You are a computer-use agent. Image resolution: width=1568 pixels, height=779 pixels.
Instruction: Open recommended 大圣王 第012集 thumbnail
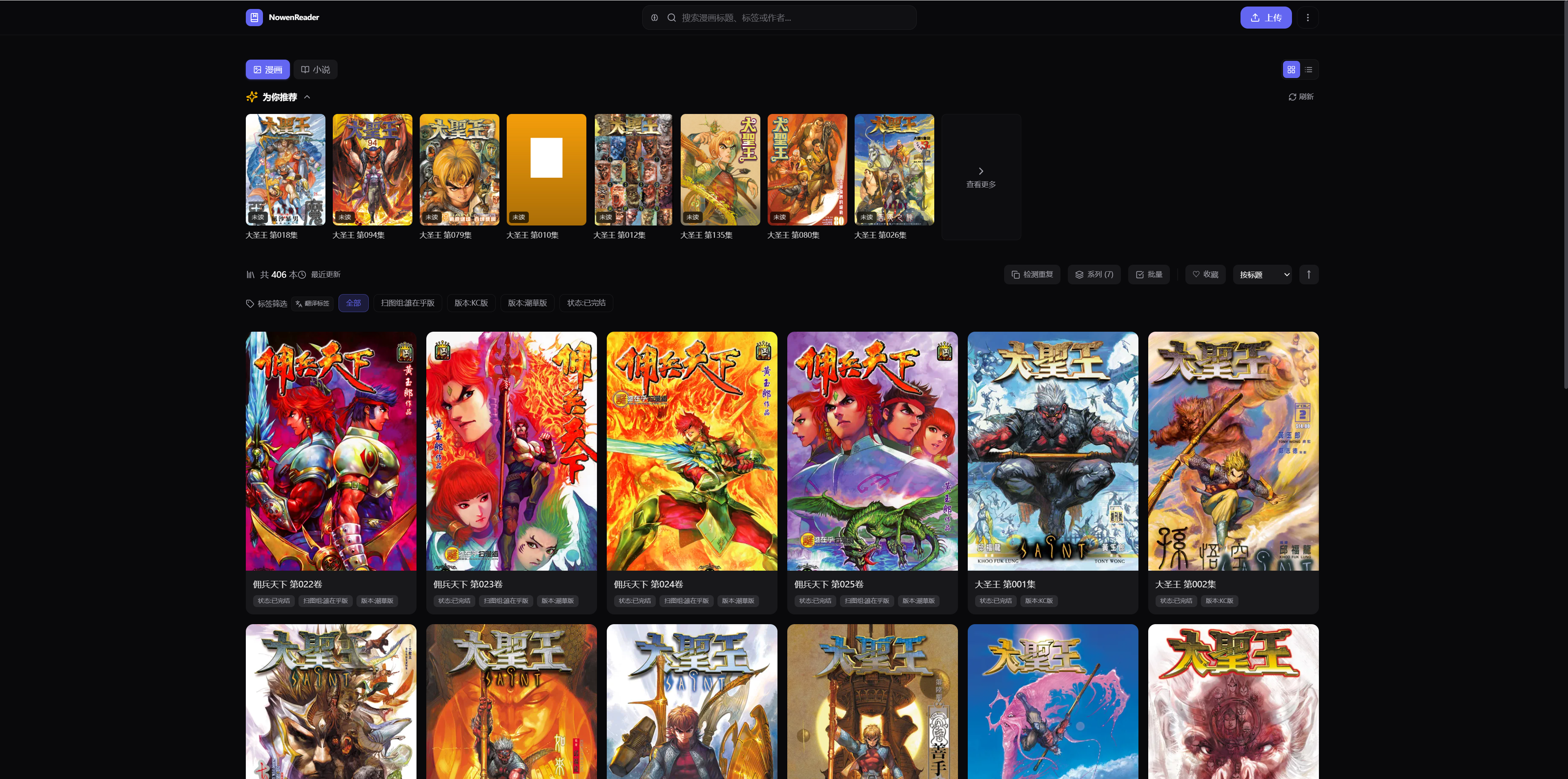pos(633,170)
